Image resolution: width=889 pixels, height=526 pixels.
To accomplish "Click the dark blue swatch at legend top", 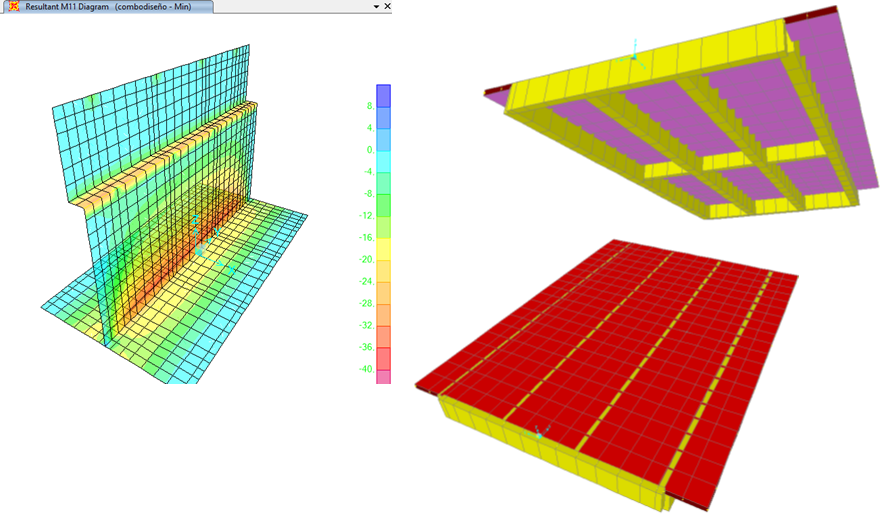I will coord(384,94).
